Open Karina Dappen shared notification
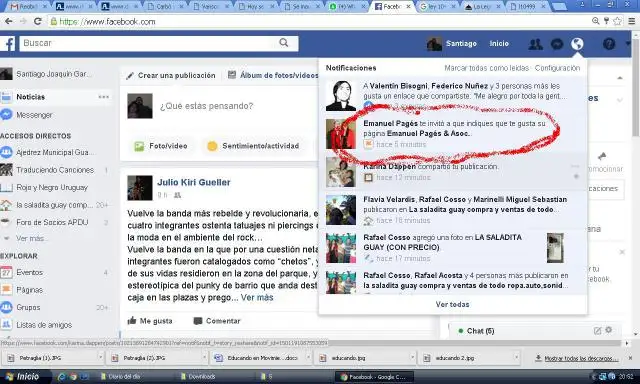640x384 pixels. pos(453,172)
